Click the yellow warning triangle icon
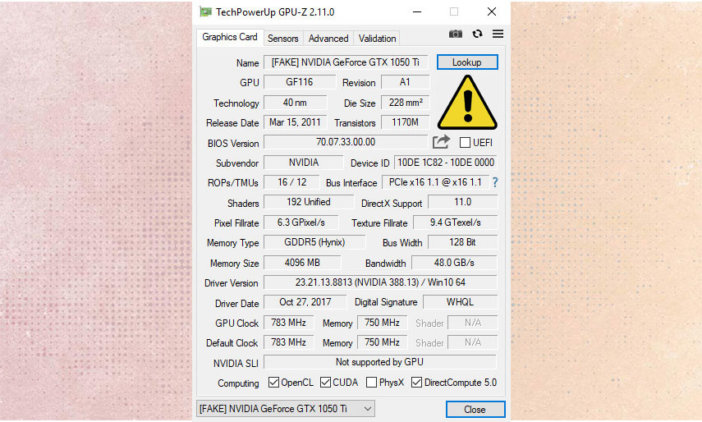 [x=467, y=103]
